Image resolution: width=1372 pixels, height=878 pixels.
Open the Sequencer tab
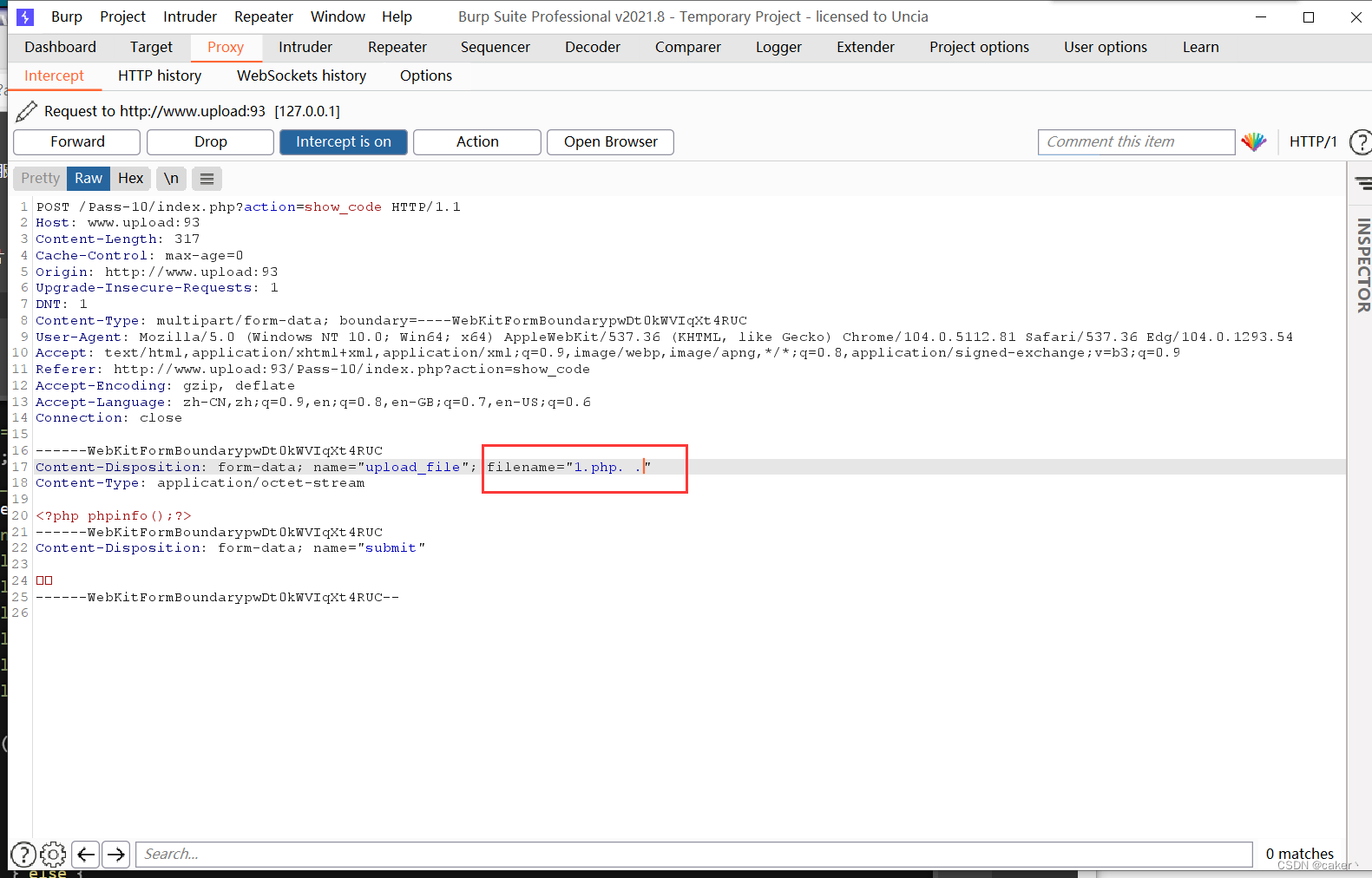point(496,47)
